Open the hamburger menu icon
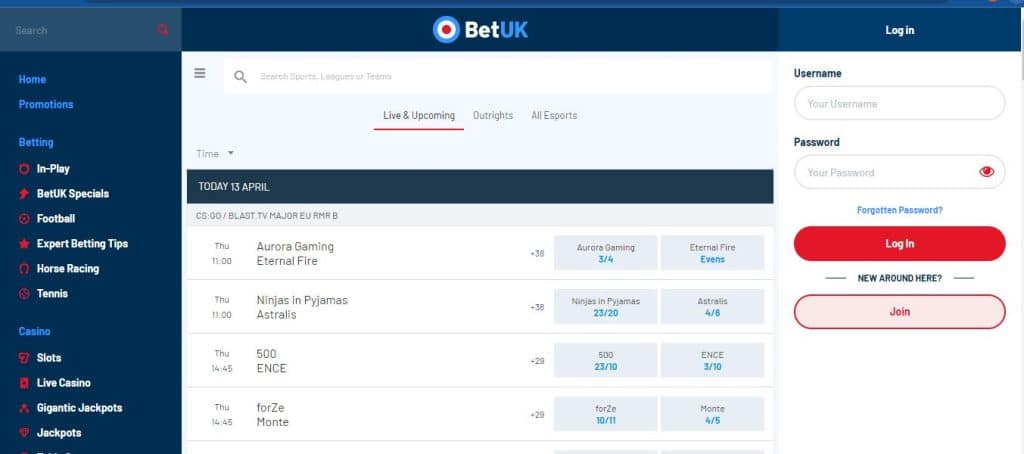 [x=200, y=73]
